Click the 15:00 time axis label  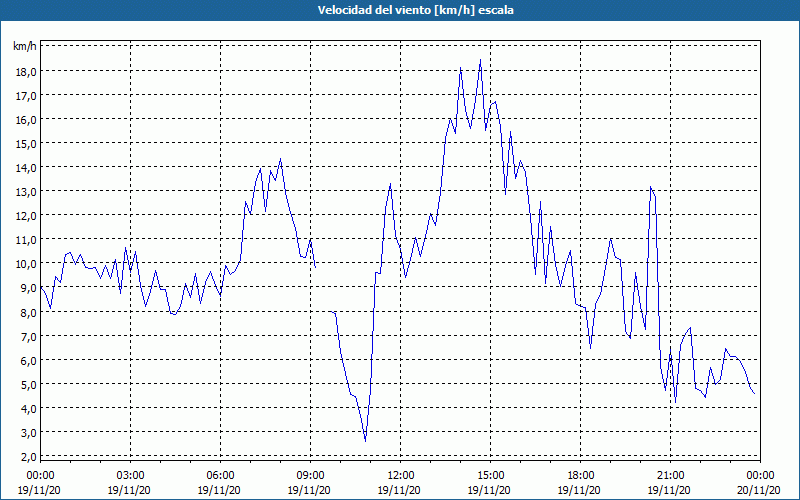(x=490, y=476)
